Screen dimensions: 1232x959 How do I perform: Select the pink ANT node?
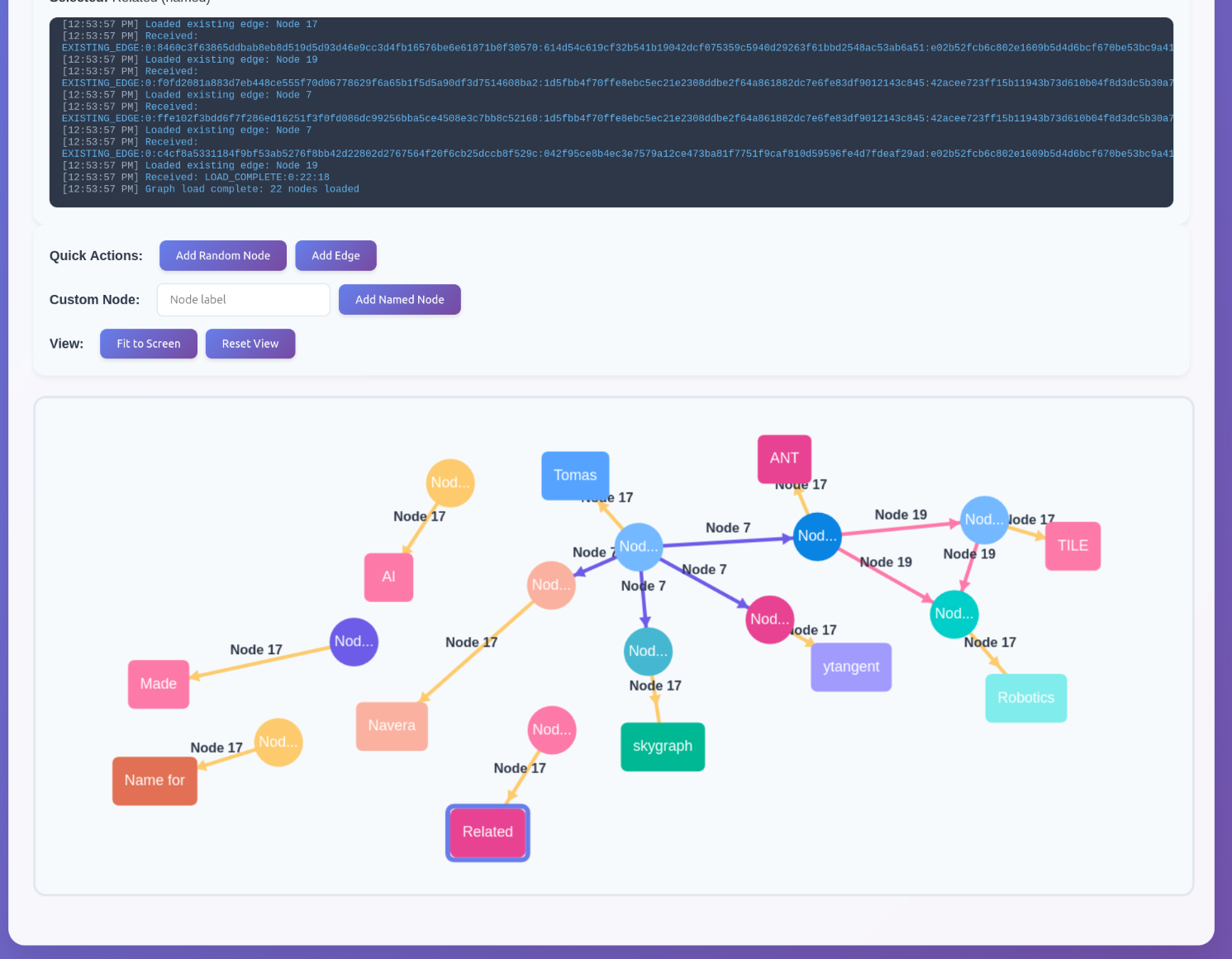click(x=784, y=458)
